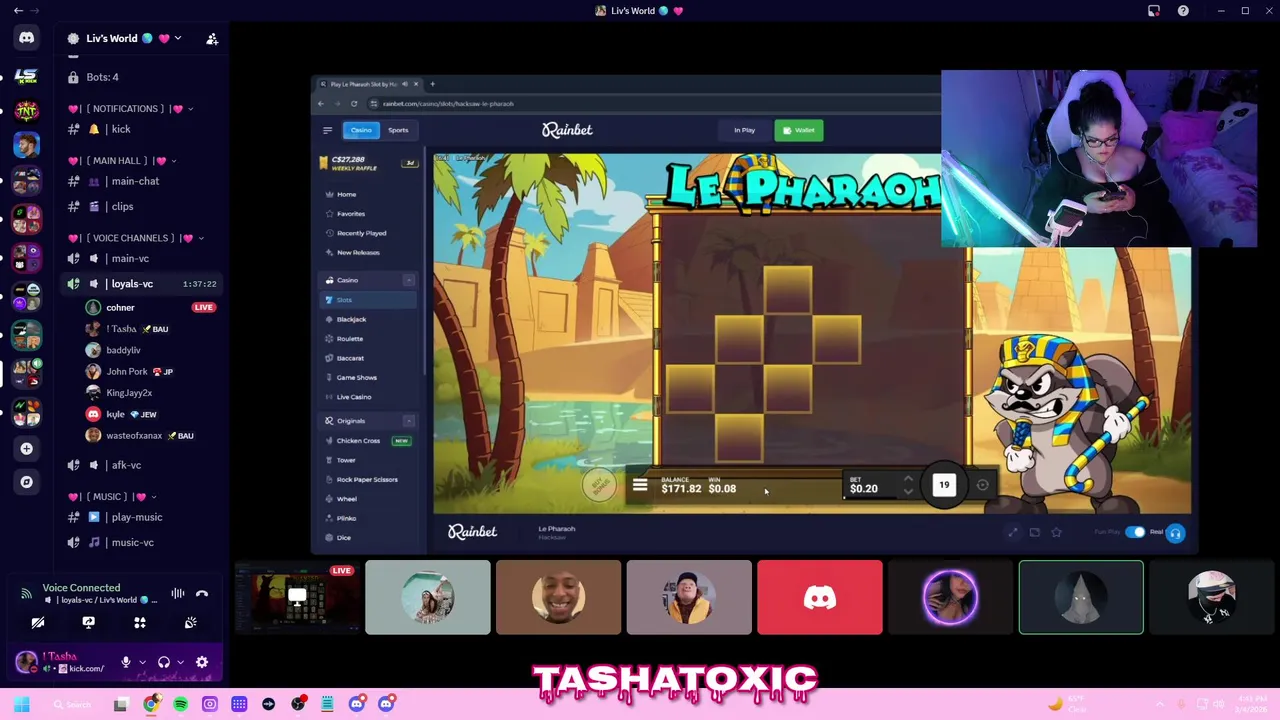Open microphone input options arrow

(142, 662)
